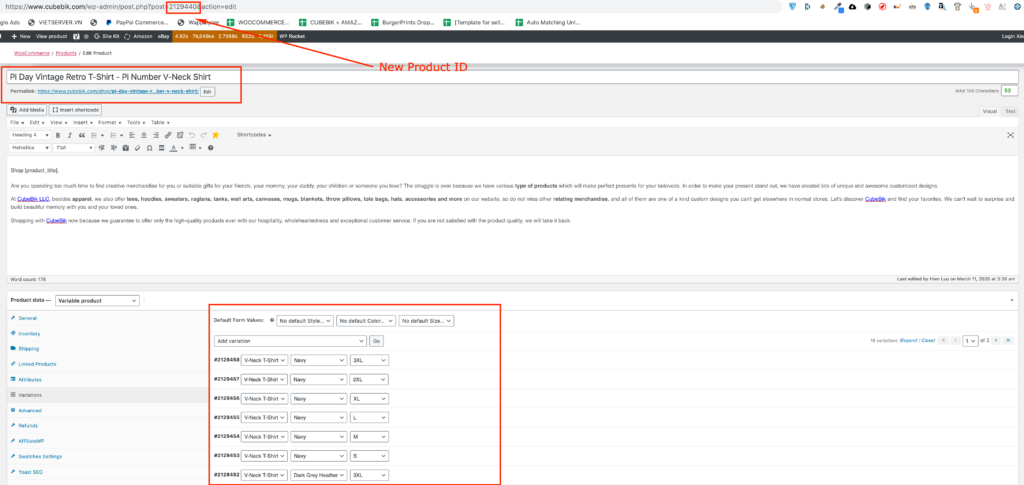Click the increase indent icon
This screenshot has height=485, width=1024.
click(x=114, y=148)
